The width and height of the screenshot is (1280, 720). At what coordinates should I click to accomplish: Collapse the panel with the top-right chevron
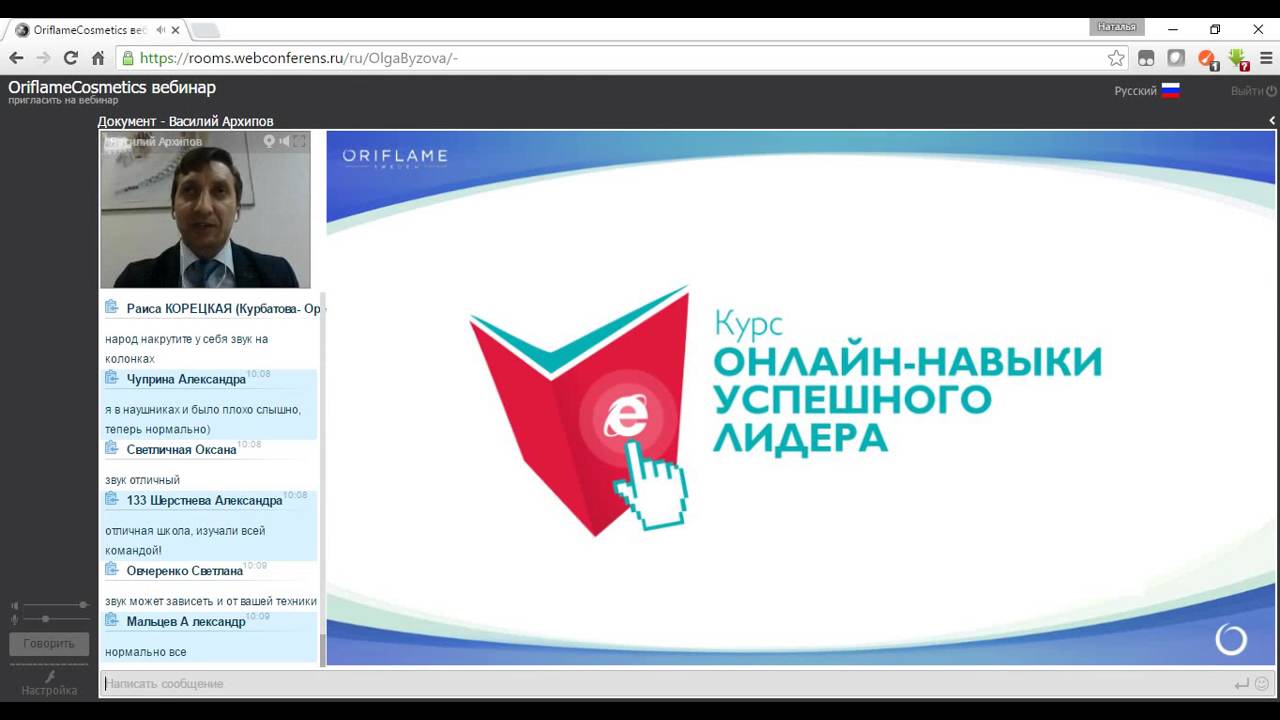pyautogui.click(x=1272, y=121)
